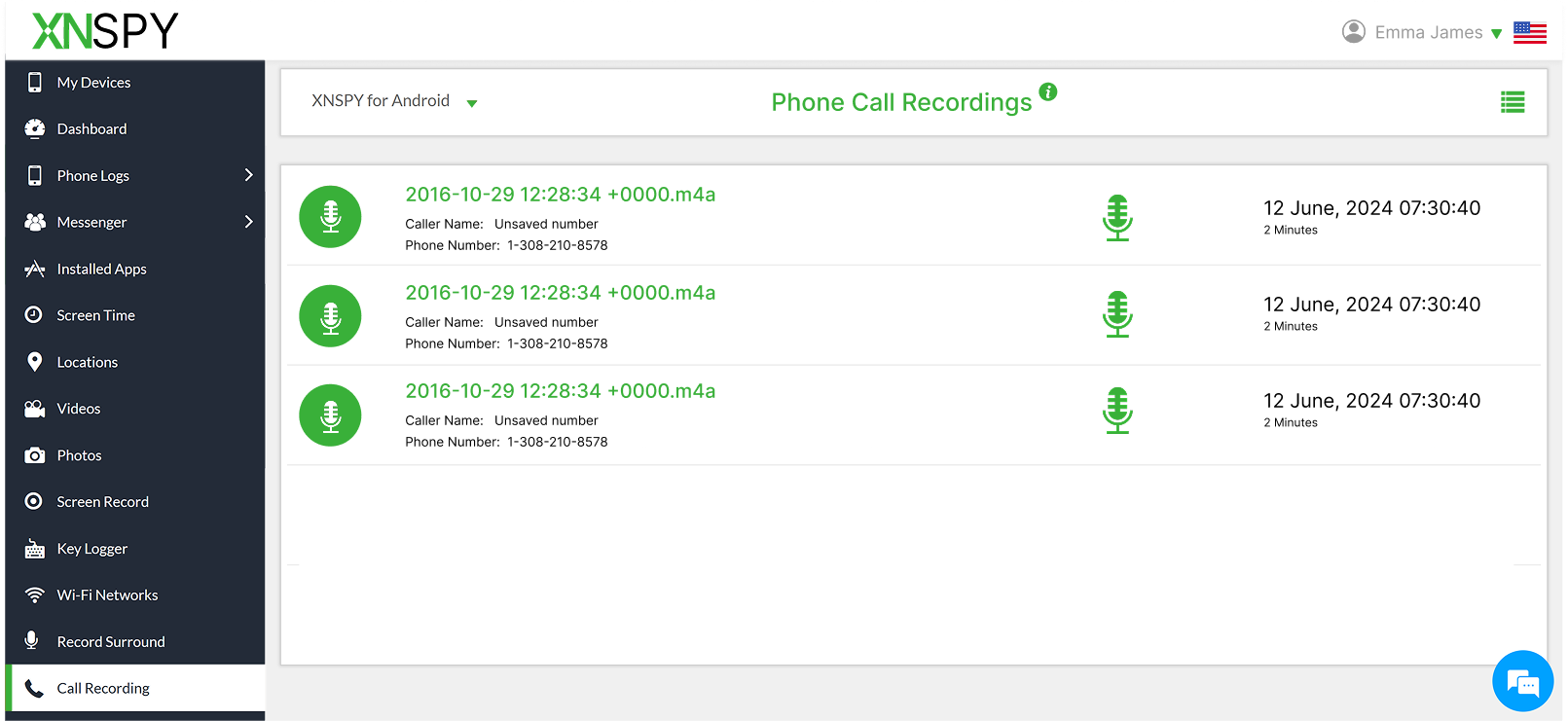The image size is (1568, 721).
Task: Expand the Messenger submenu arrow
Action: click(248, 222)
